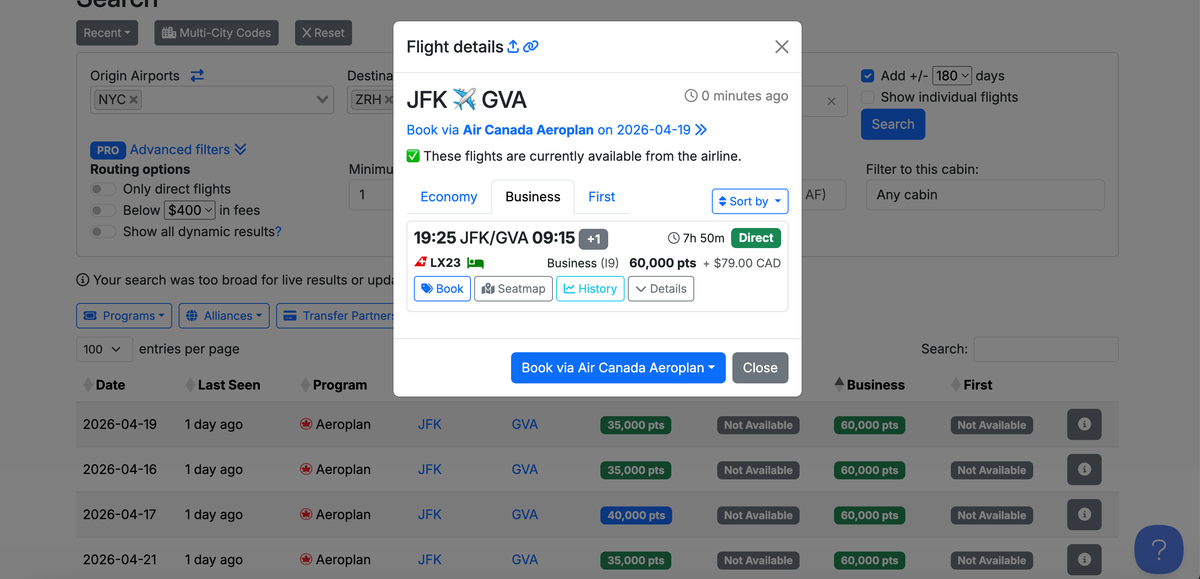Screen dimensions: 1200x579
Task: Toggle Only direct flights switch
Action: tap(103, 189)
